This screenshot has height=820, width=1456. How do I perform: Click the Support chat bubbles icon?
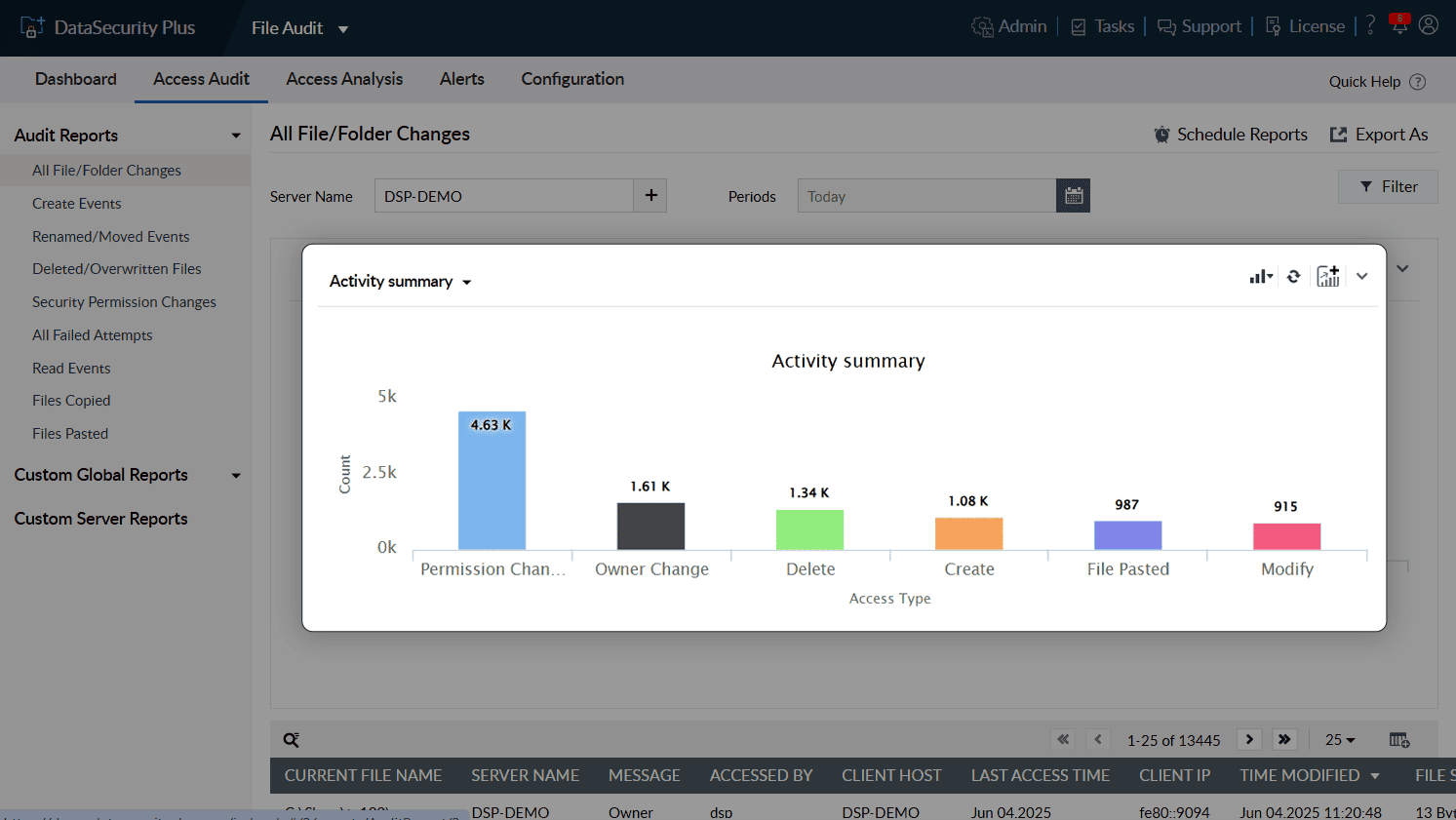click(1166, 27)
